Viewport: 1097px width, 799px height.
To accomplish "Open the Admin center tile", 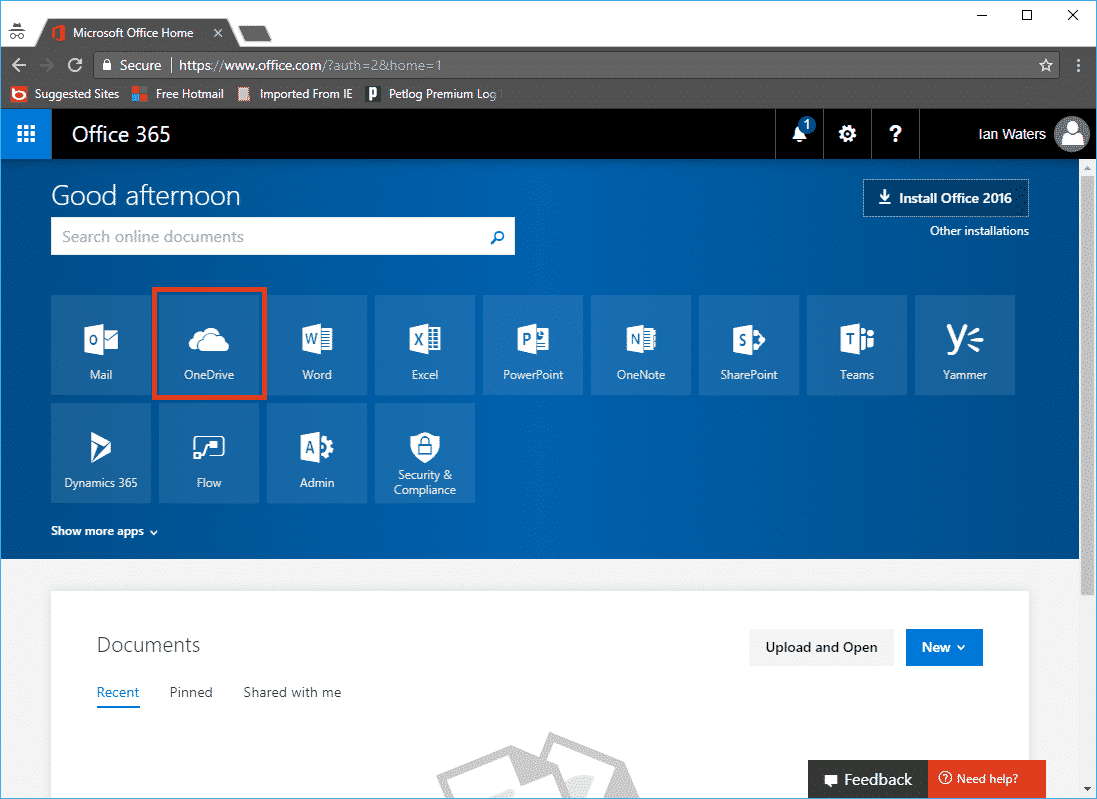I will (x=317, y=453).
